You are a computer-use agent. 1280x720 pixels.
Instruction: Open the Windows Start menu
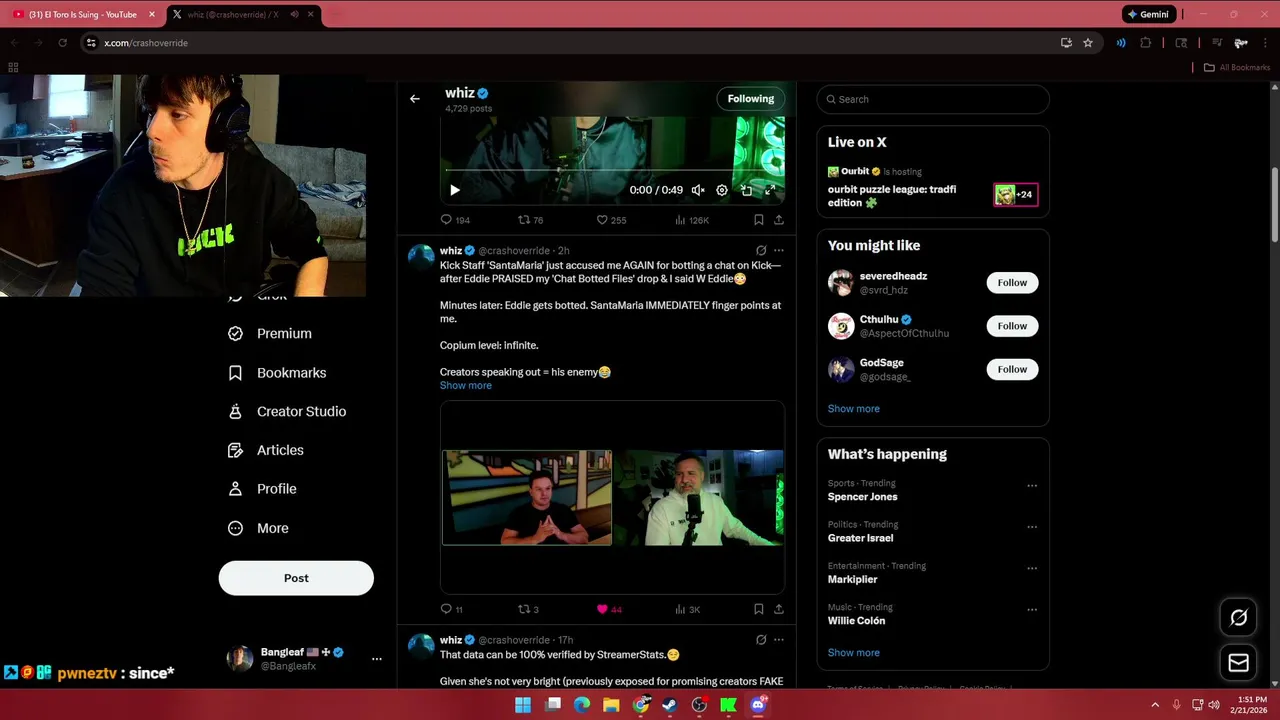[523, 705]
